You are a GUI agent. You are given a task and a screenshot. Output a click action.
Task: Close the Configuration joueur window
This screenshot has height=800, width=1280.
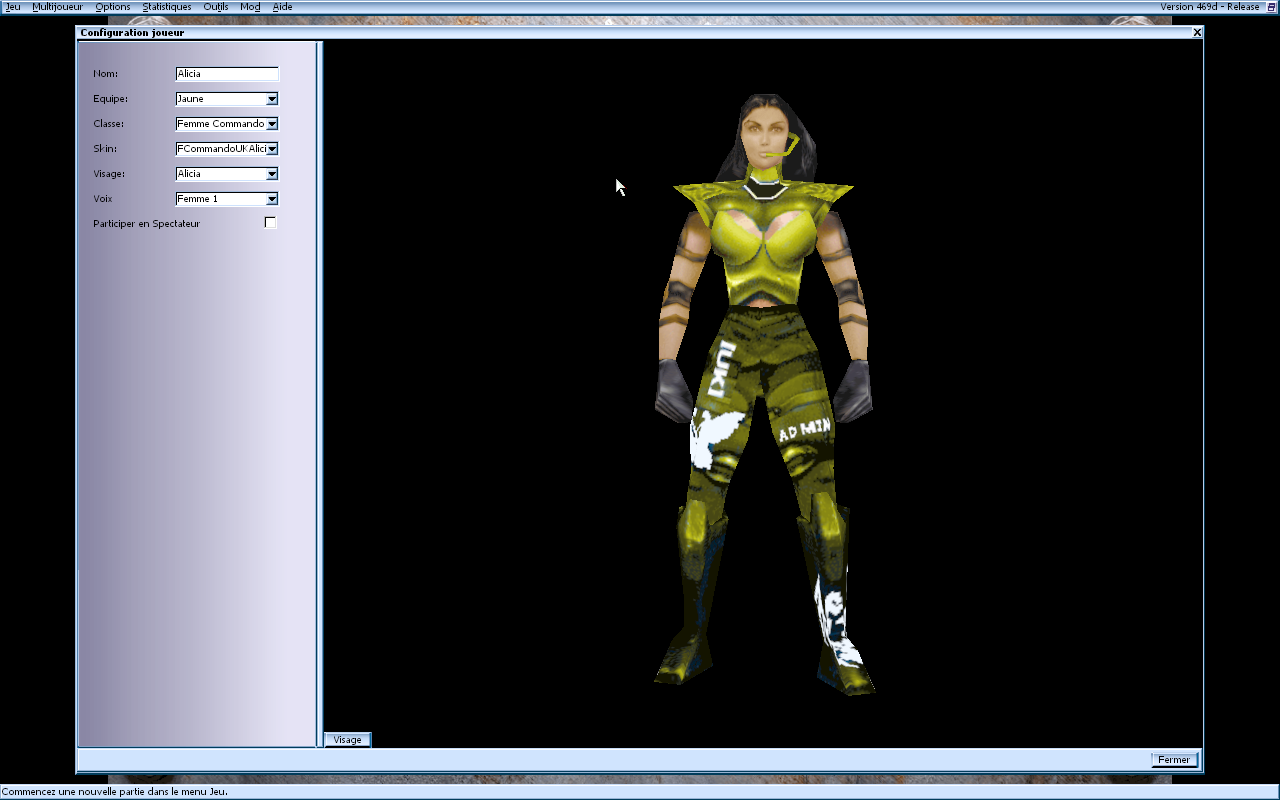[x=1197, y=33]
